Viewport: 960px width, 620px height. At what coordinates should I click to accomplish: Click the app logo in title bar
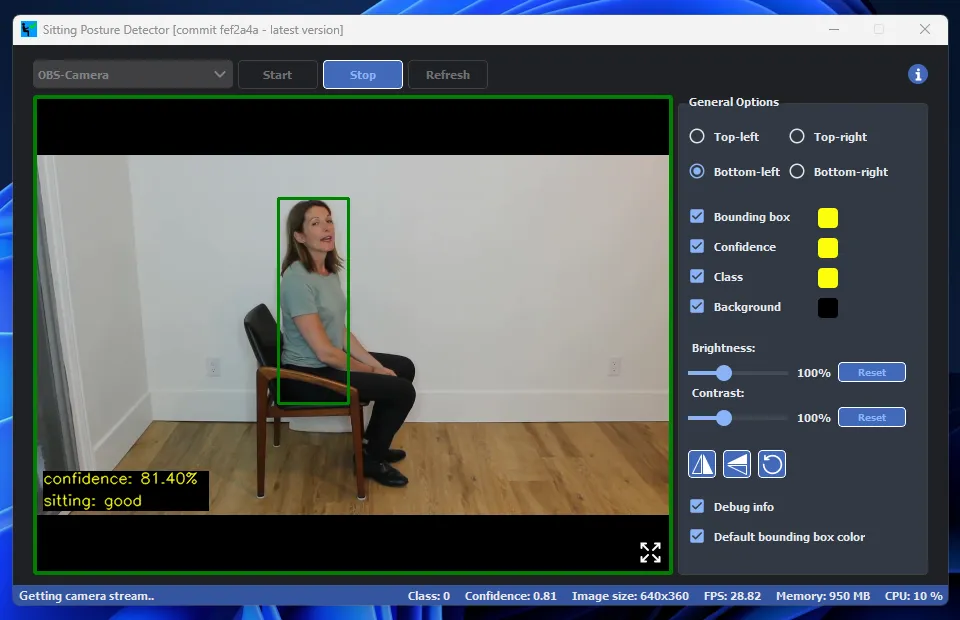click(29, 29)
